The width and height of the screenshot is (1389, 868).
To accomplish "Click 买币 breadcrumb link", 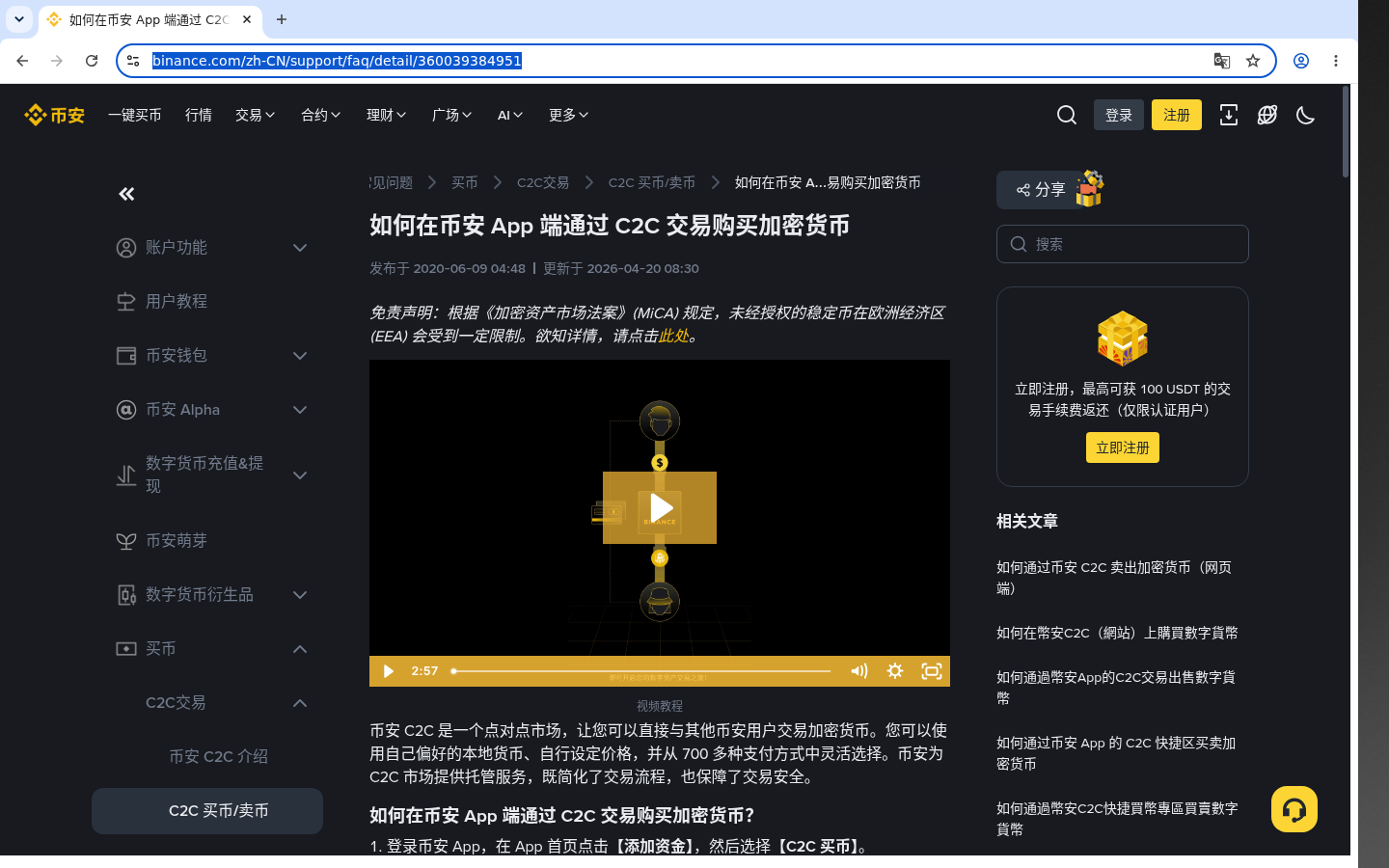I will (465, 182).
